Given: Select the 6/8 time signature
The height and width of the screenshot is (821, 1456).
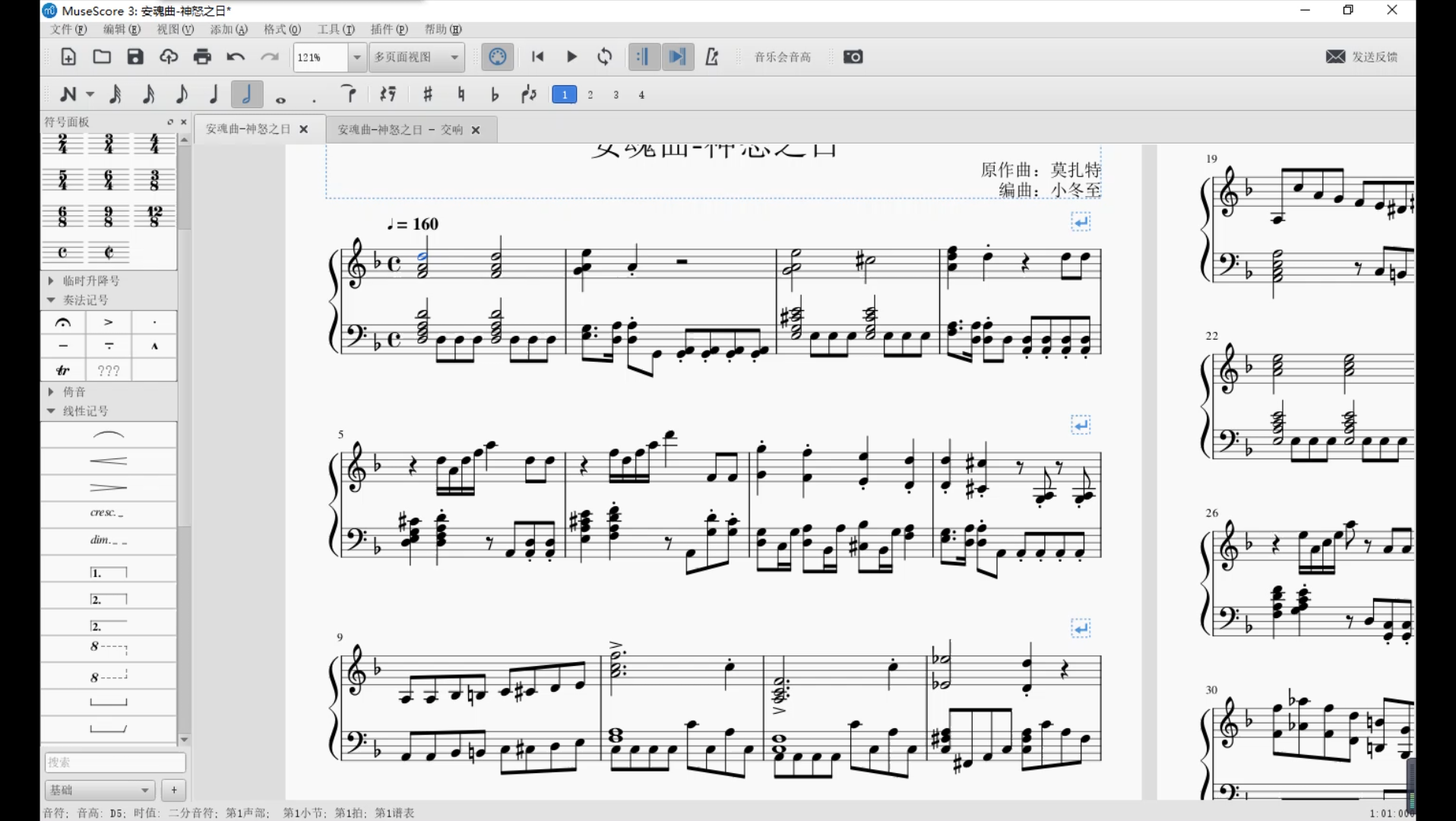Looking at the screenshot, I should [63, 216].
